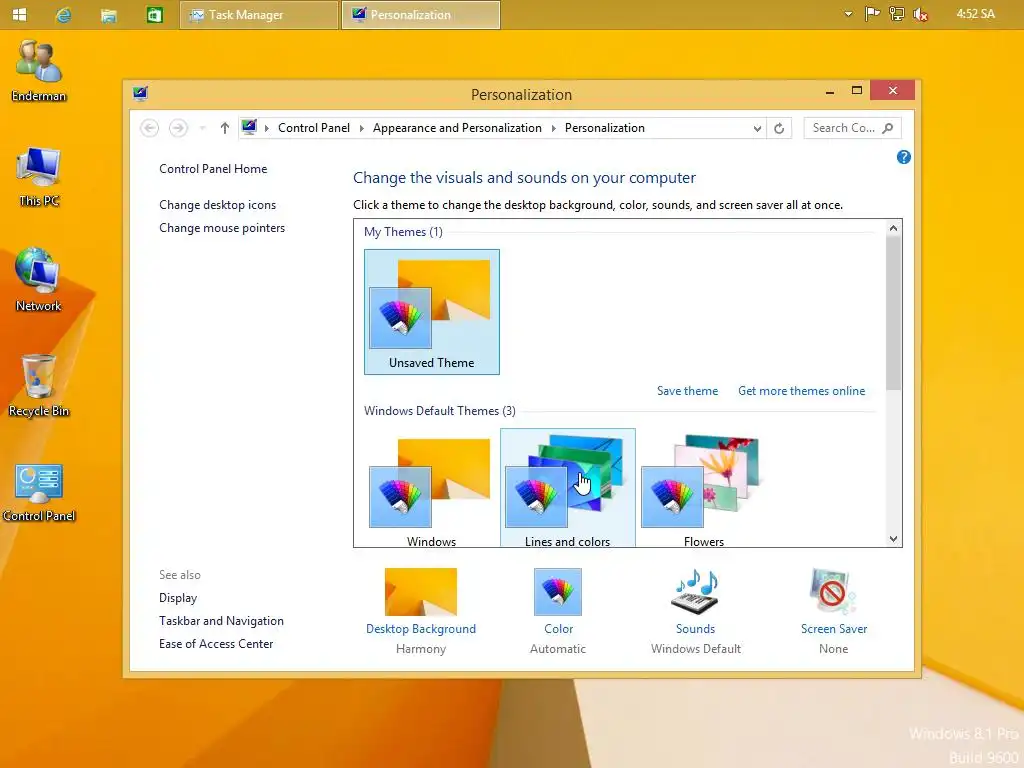
Task: Open Change mouse pointers link
Action: 222,228
